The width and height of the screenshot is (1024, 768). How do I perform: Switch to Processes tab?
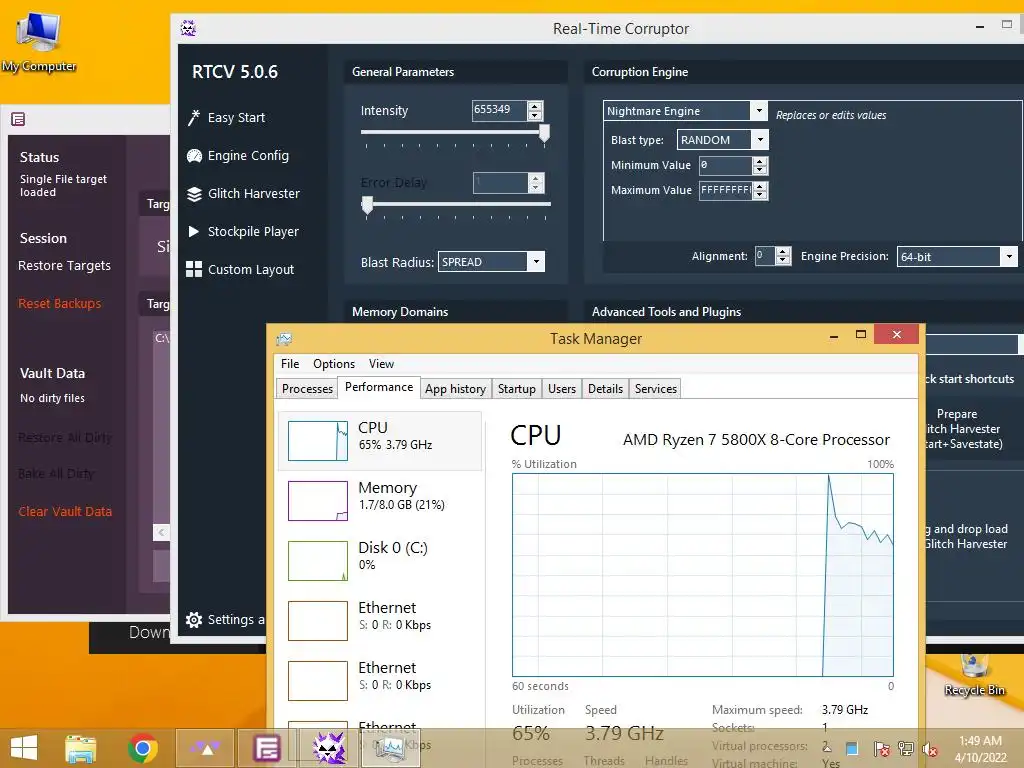[x=307, y=389]
